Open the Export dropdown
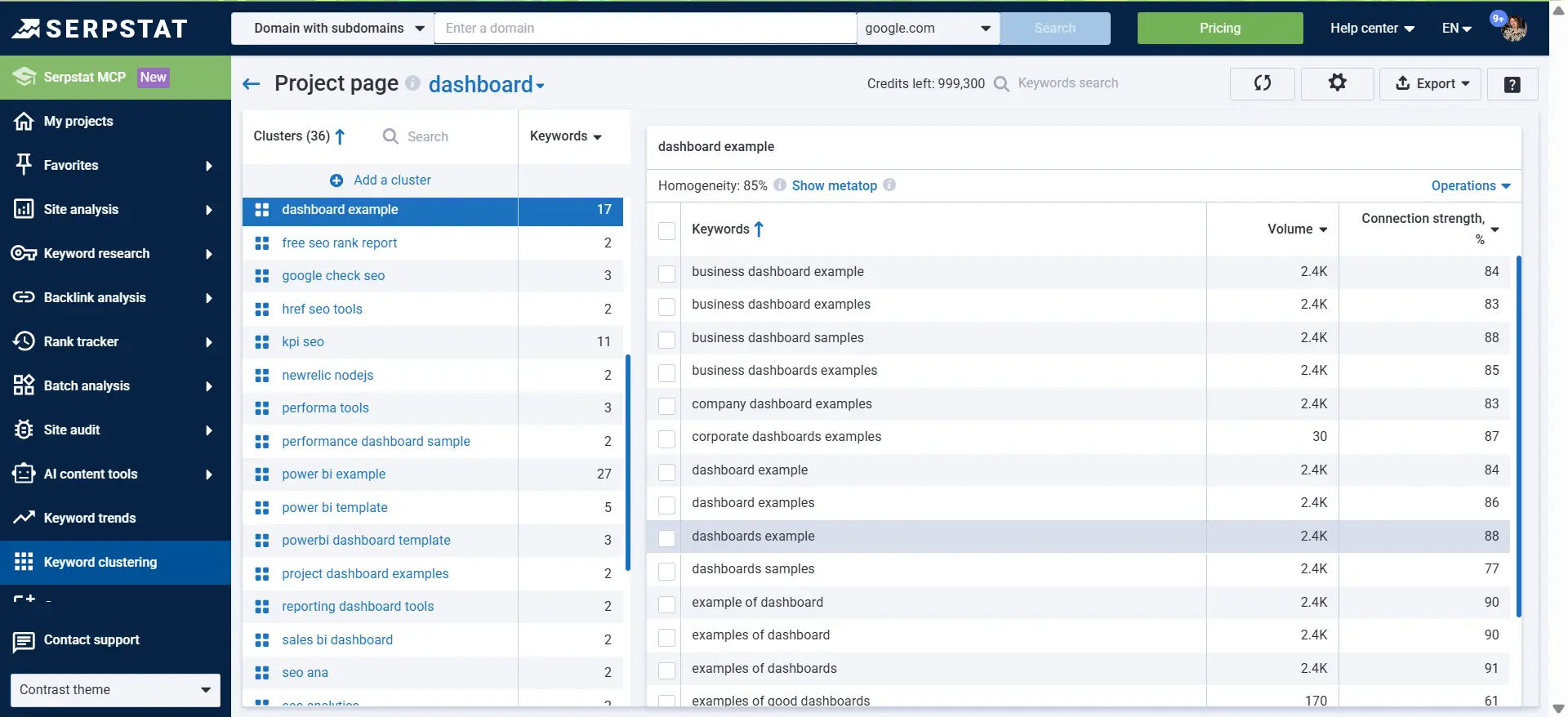Image resolution: width=1568 pixels, height=717 pixels. tap(1430, 83)
